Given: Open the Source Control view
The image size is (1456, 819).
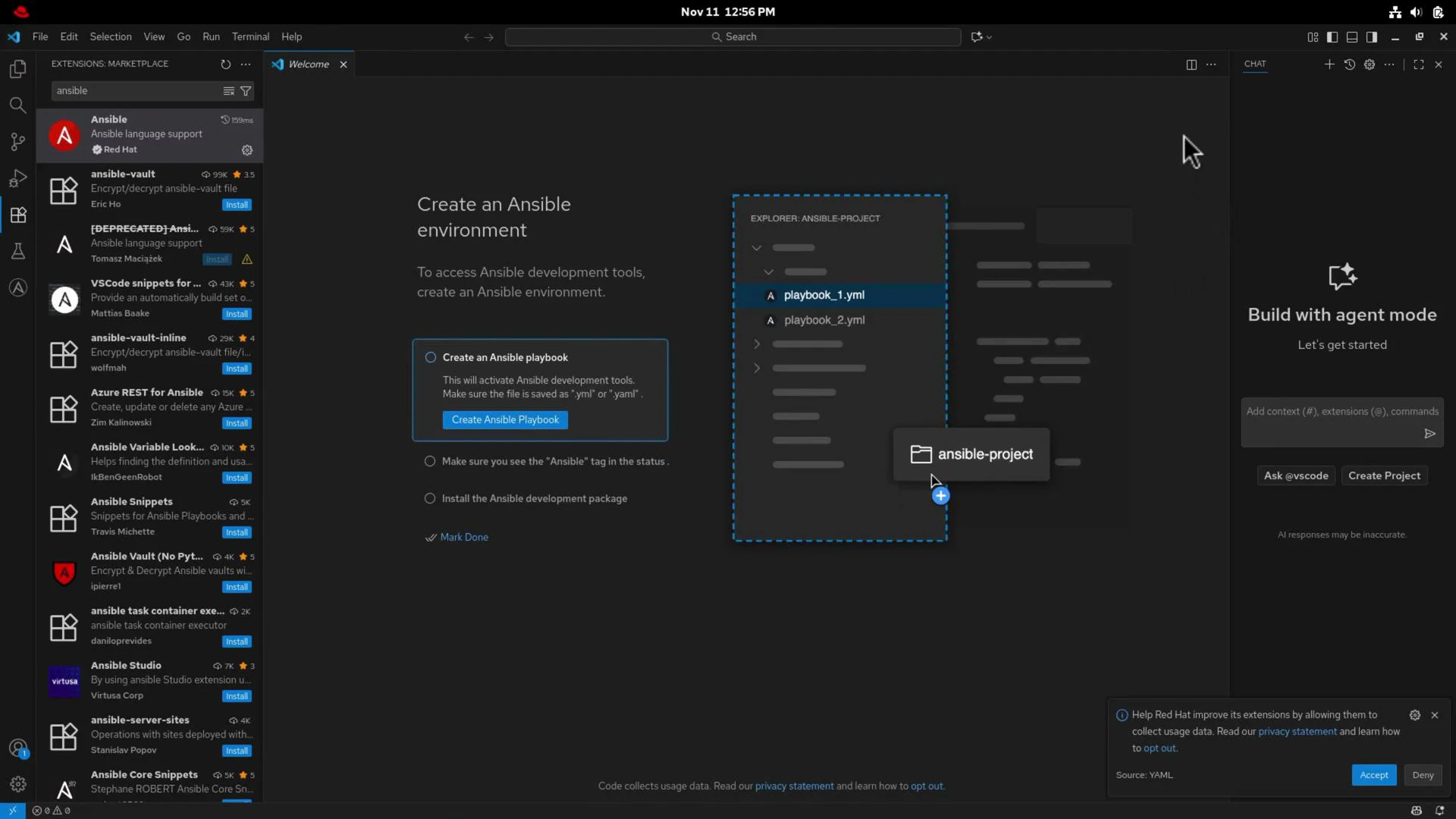Looking at the screenshot, I should tap(17, 142).
